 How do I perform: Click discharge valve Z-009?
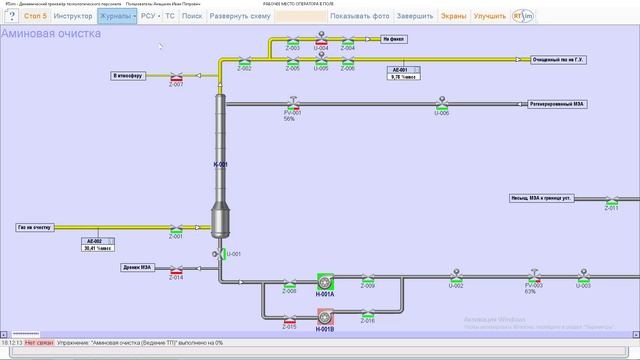(368, 278)
